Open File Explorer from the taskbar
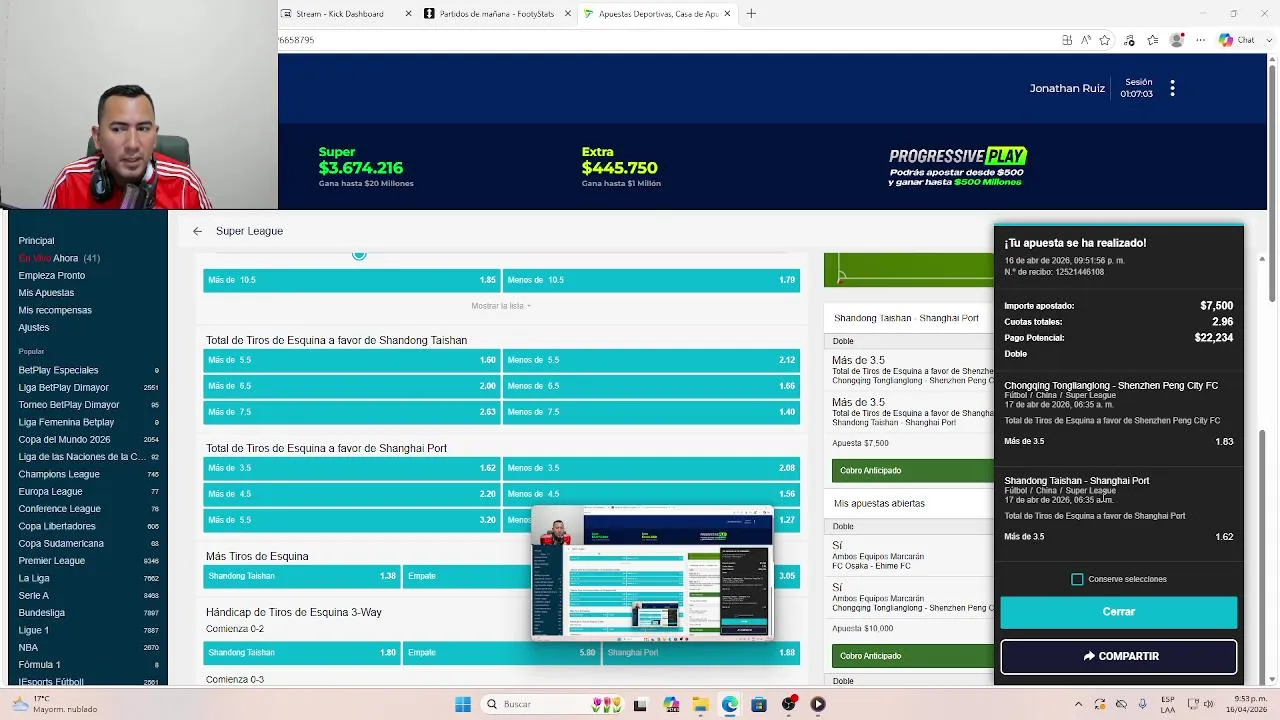 (700, 704)
